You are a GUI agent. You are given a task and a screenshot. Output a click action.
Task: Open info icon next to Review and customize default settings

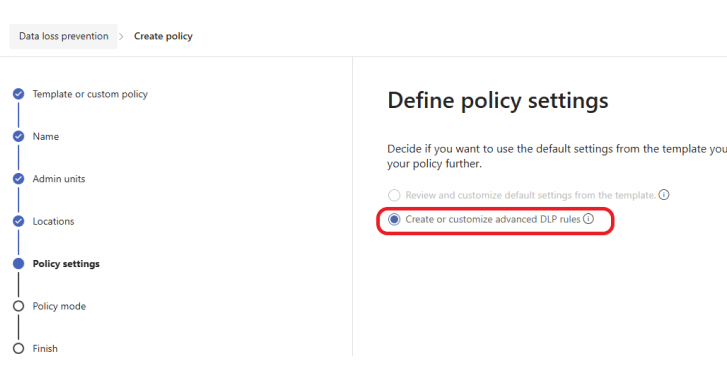tap(664, 195)
